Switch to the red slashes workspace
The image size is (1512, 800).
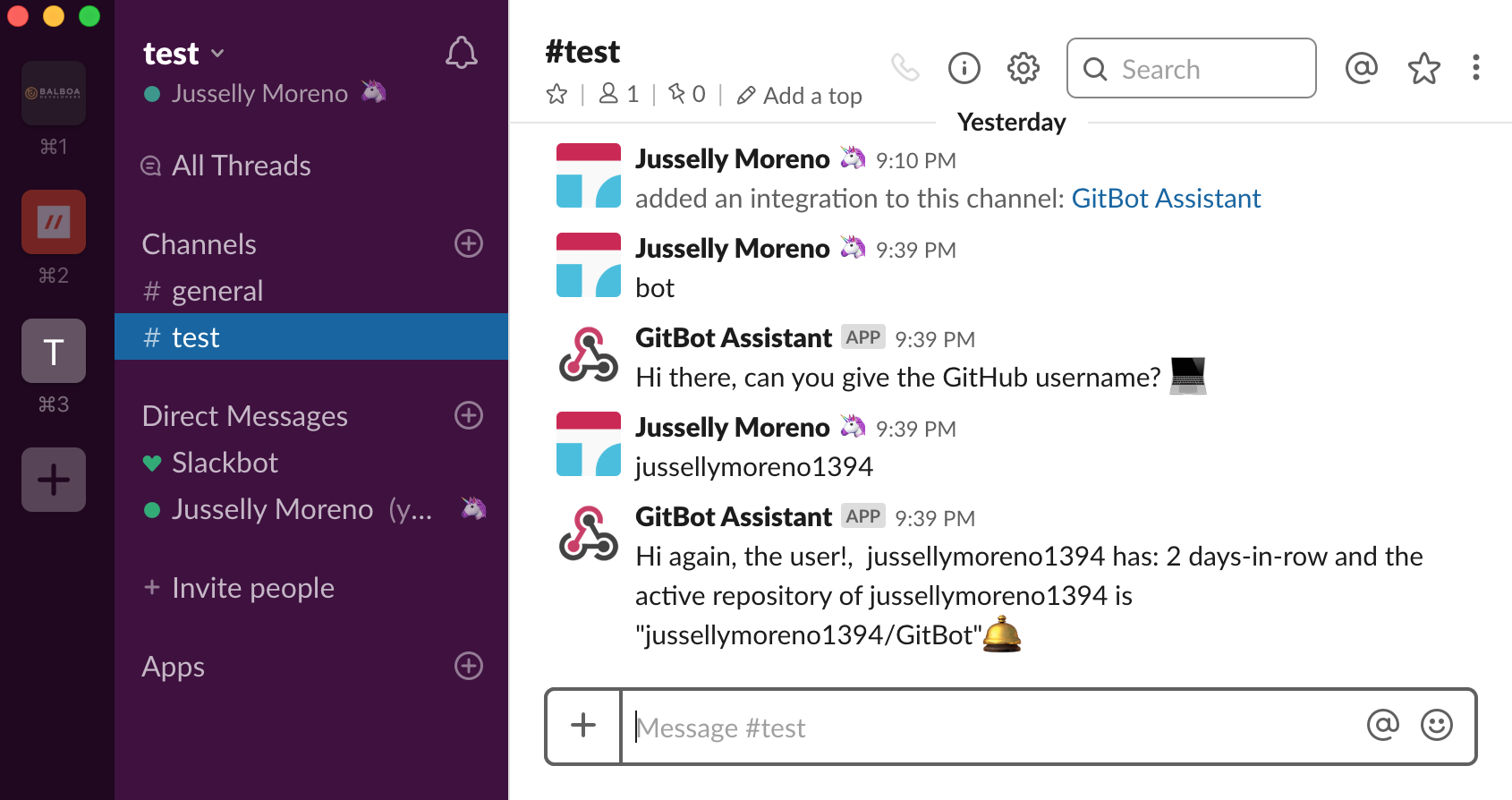[54, 222]
